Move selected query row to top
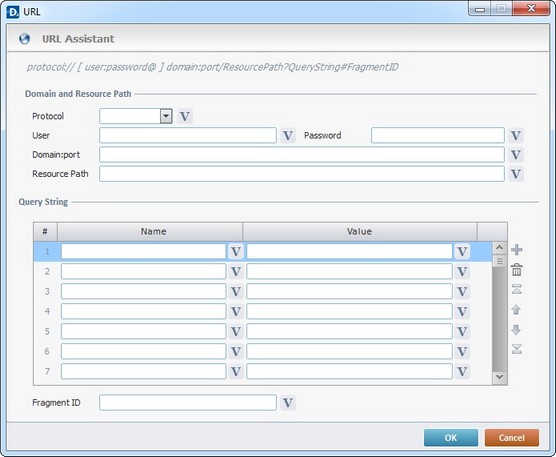This screenshot has width=556, height=457. coord(517,289)
